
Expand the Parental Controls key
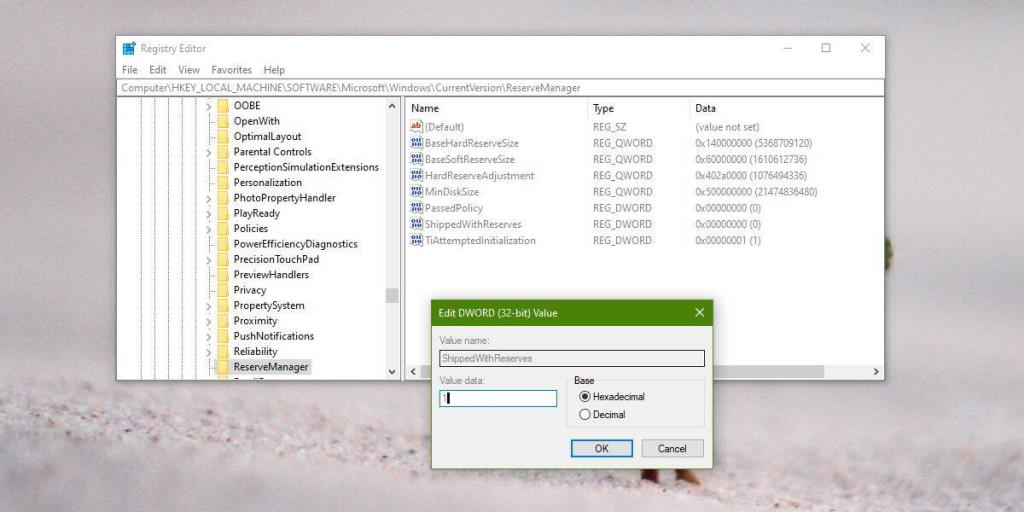click(x=208, y=152)
